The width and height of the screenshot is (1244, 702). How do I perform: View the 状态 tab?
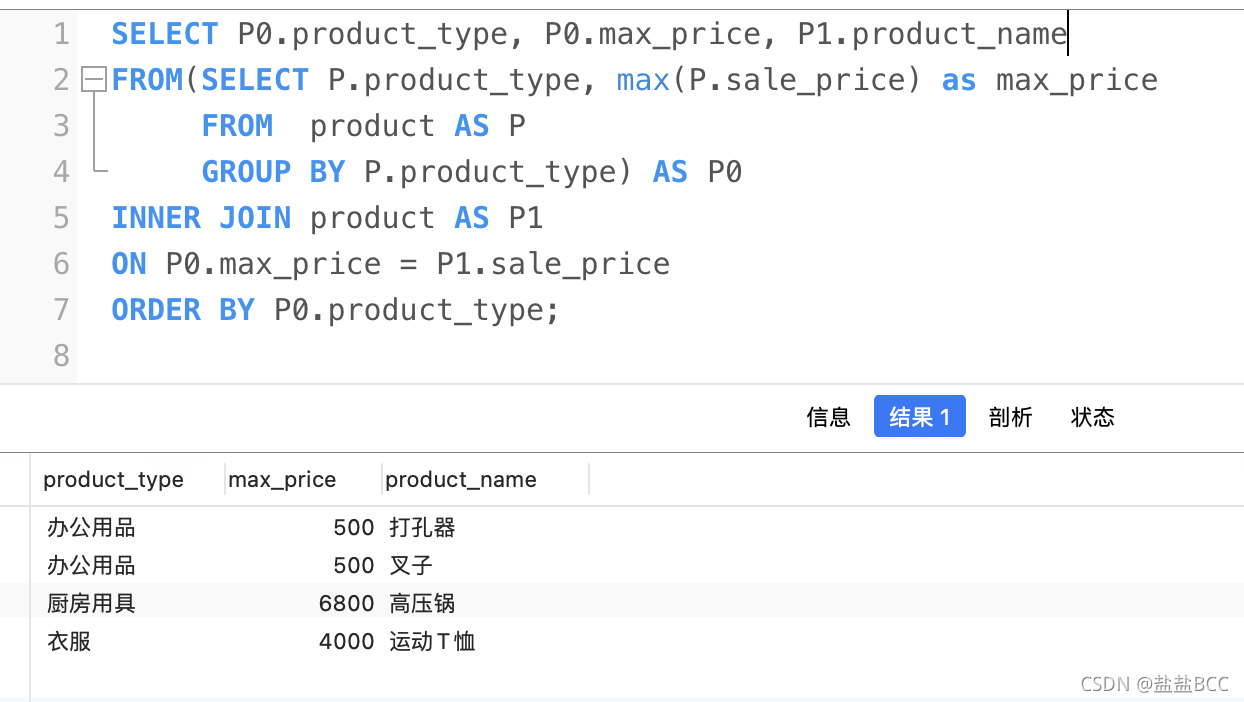point(1092,417)
